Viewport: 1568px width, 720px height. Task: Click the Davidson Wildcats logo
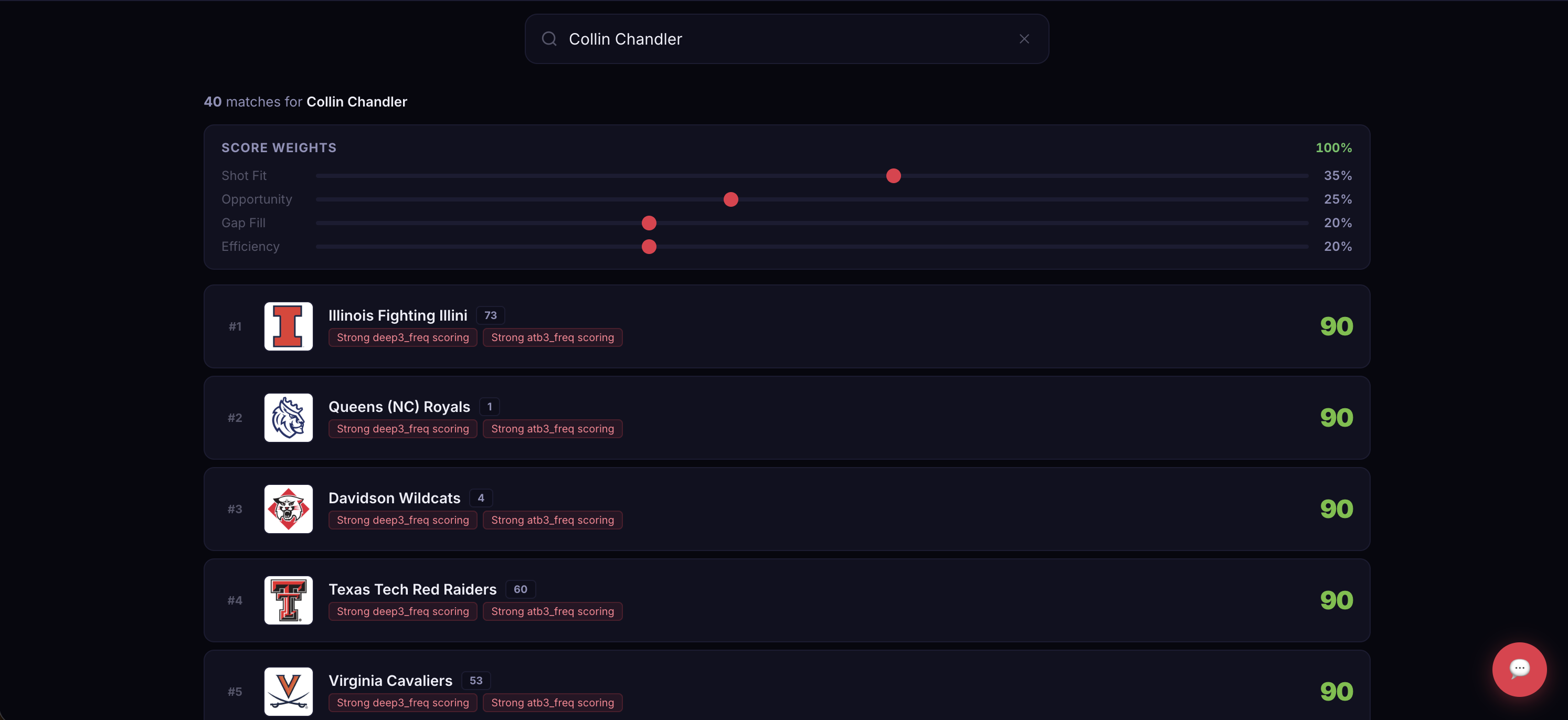click(288, 509)
